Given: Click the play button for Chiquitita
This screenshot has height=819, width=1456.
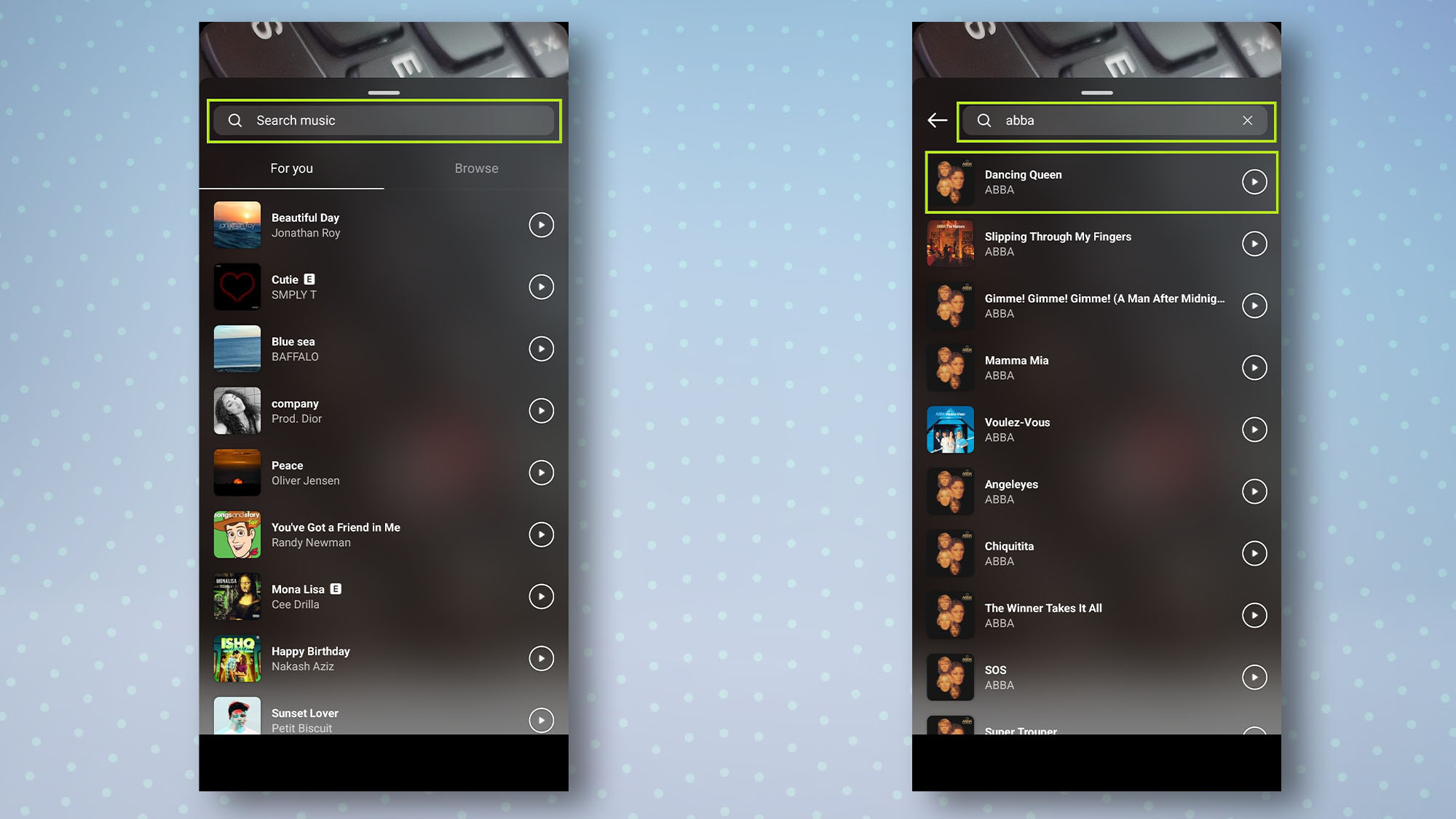Looking at the screenshot, I should (1253, 553).
